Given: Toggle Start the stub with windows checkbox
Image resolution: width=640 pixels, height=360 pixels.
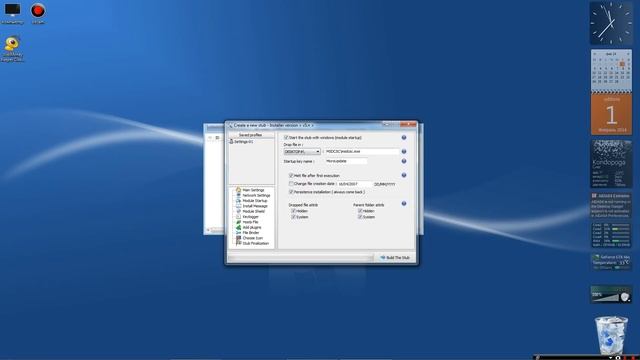Looking at the screenshot, I should 286,138.
